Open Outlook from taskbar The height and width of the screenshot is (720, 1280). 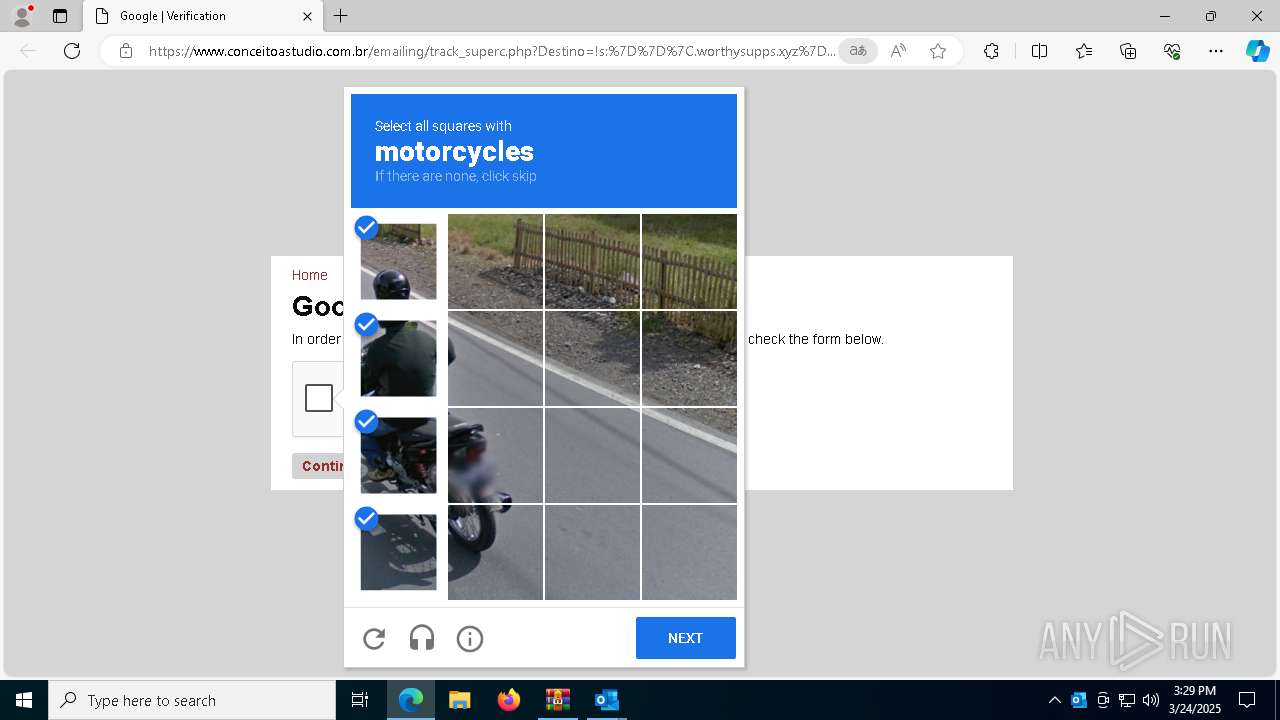[607, 700]
